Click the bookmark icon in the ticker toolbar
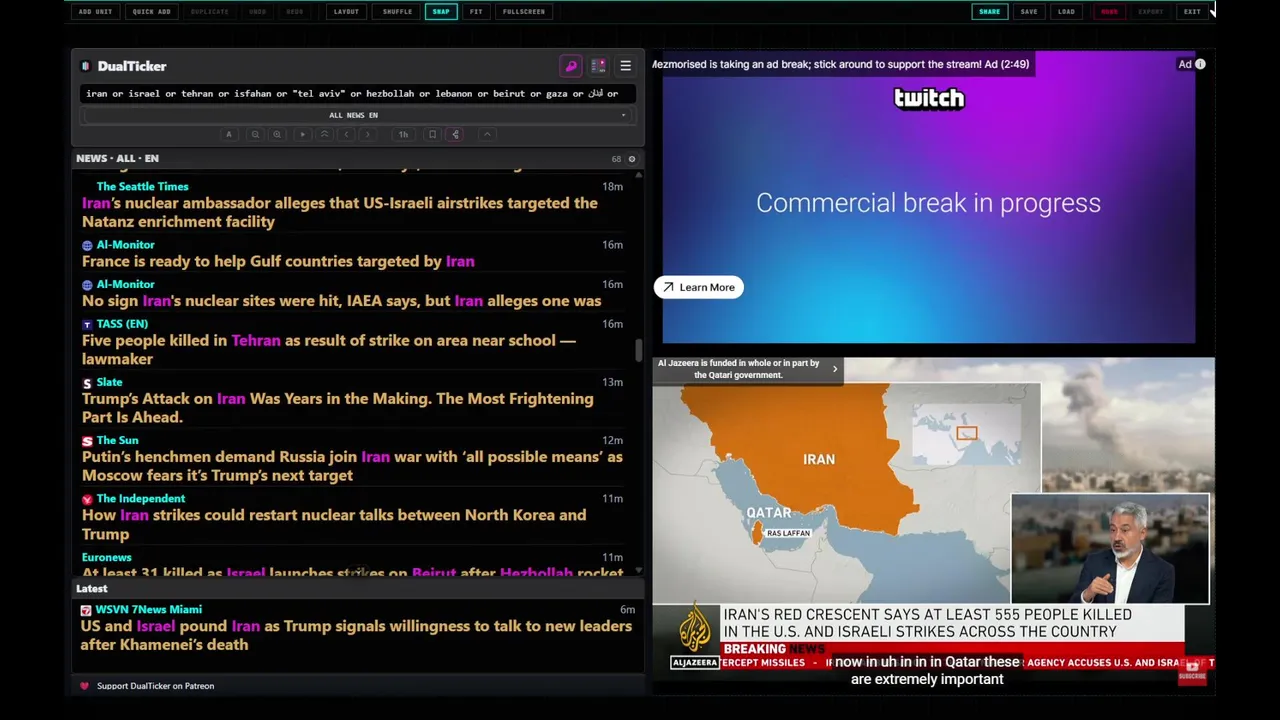The image size is (1280, 720). click(x=432, y=134)
